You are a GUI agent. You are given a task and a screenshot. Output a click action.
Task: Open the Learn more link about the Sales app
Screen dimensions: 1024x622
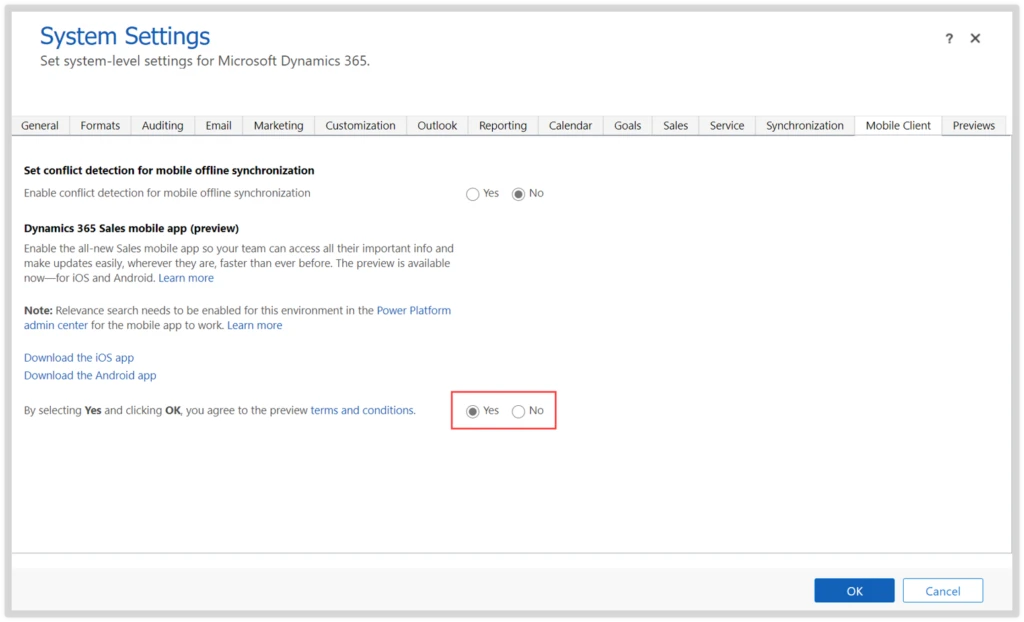[185, 277]
